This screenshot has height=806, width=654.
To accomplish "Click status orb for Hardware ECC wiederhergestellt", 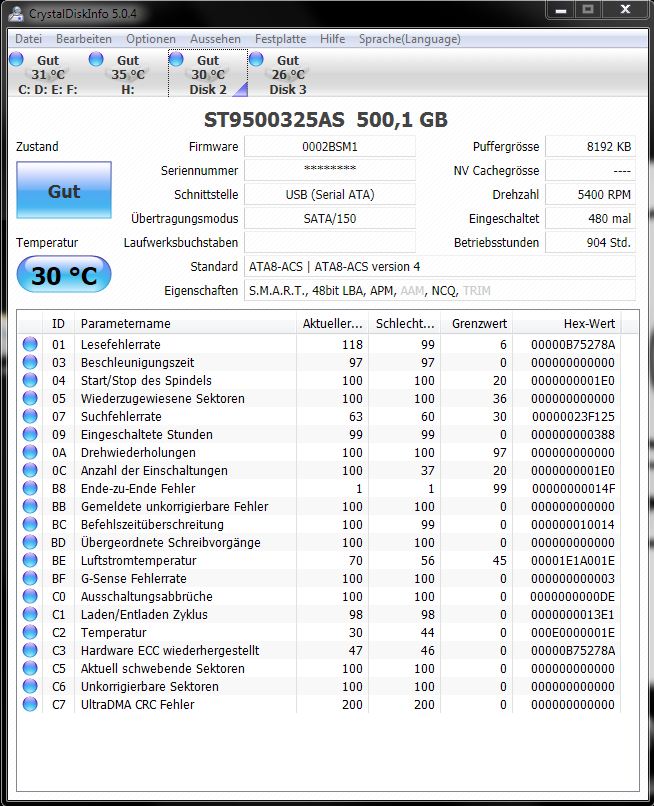I will (30, 650).
